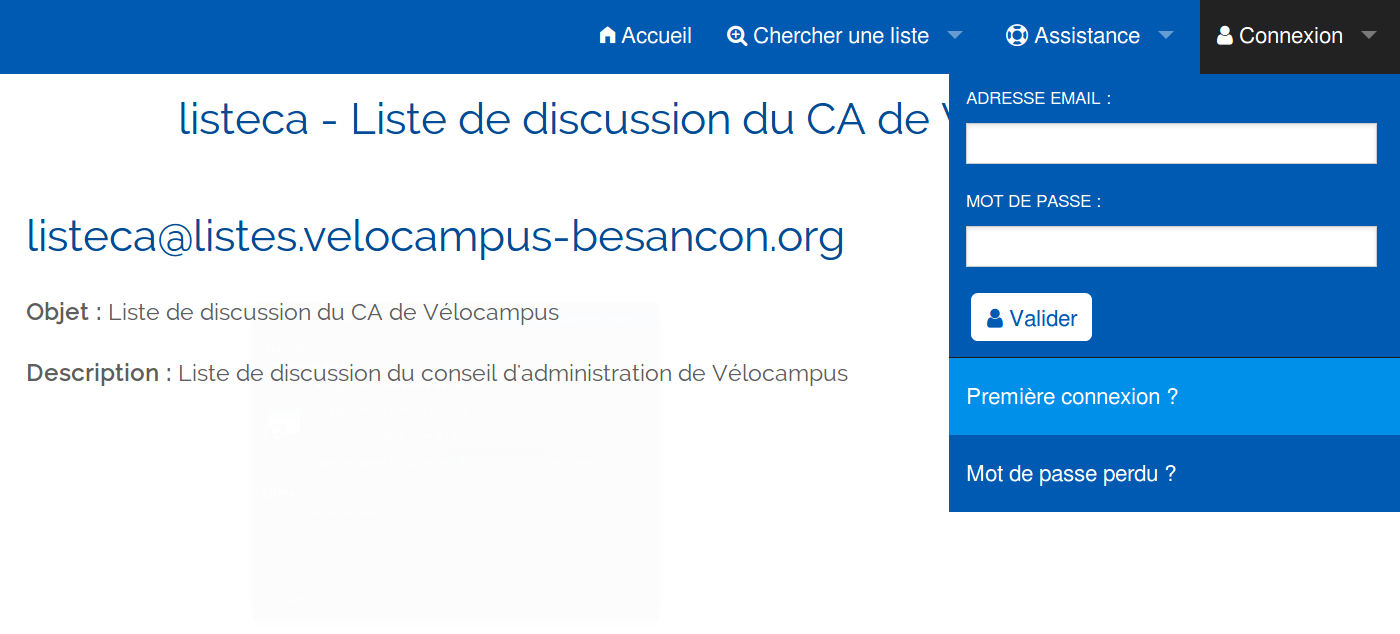Screen dimensions: 1400x634
Task: Open the Chercher une liste menu
Action: [x=841, y=36]
